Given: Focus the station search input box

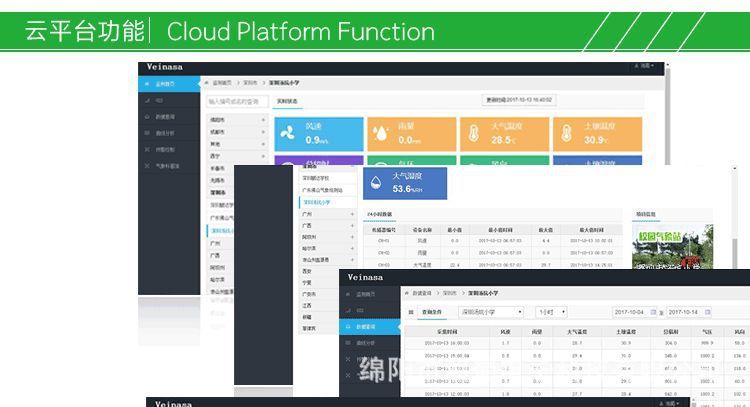Looking at the screenshot, I should [237, 101].
